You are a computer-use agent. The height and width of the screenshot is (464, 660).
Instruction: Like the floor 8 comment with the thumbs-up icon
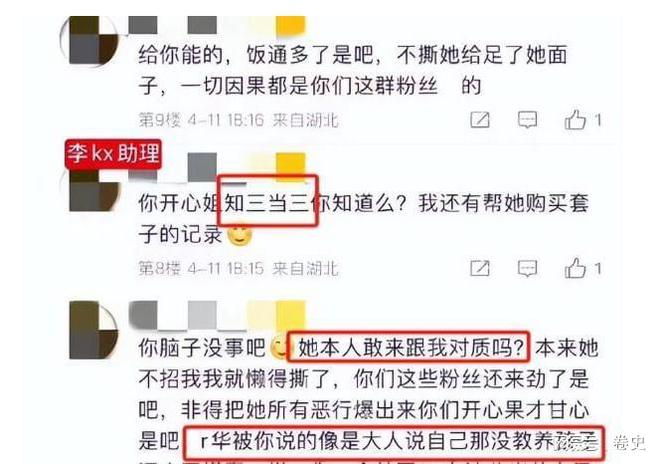575,267
